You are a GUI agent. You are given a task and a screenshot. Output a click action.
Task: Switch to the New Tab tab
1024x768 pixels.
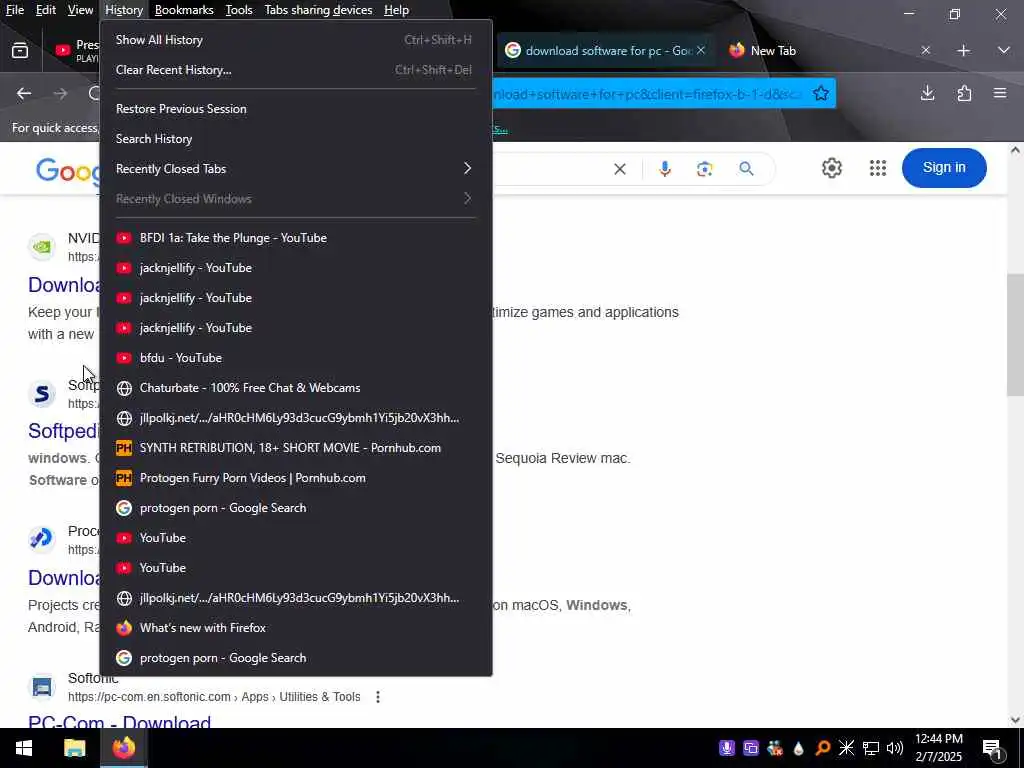coord(829,50)
